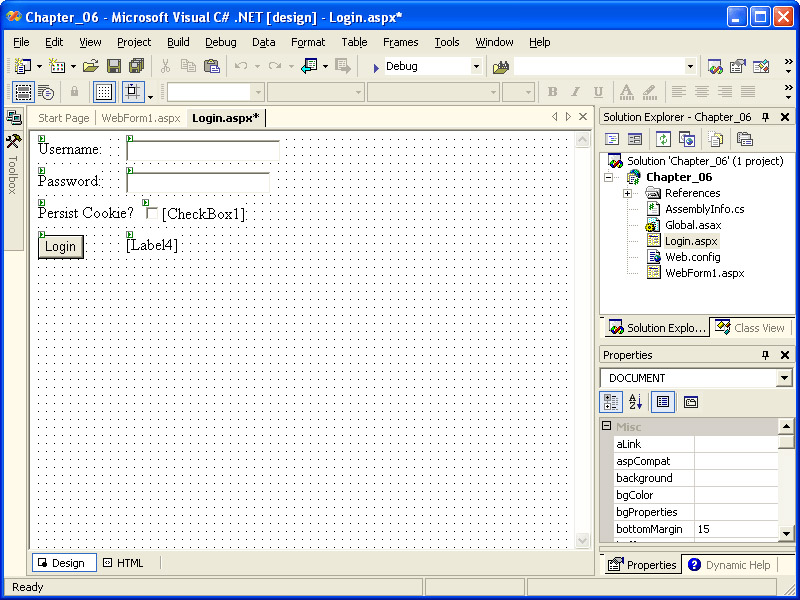This screenshot has height=600, width=800.
Task: Click the Refresh icon in Solution Explorer
Action: pyautogui.click(x=663, y=139)
